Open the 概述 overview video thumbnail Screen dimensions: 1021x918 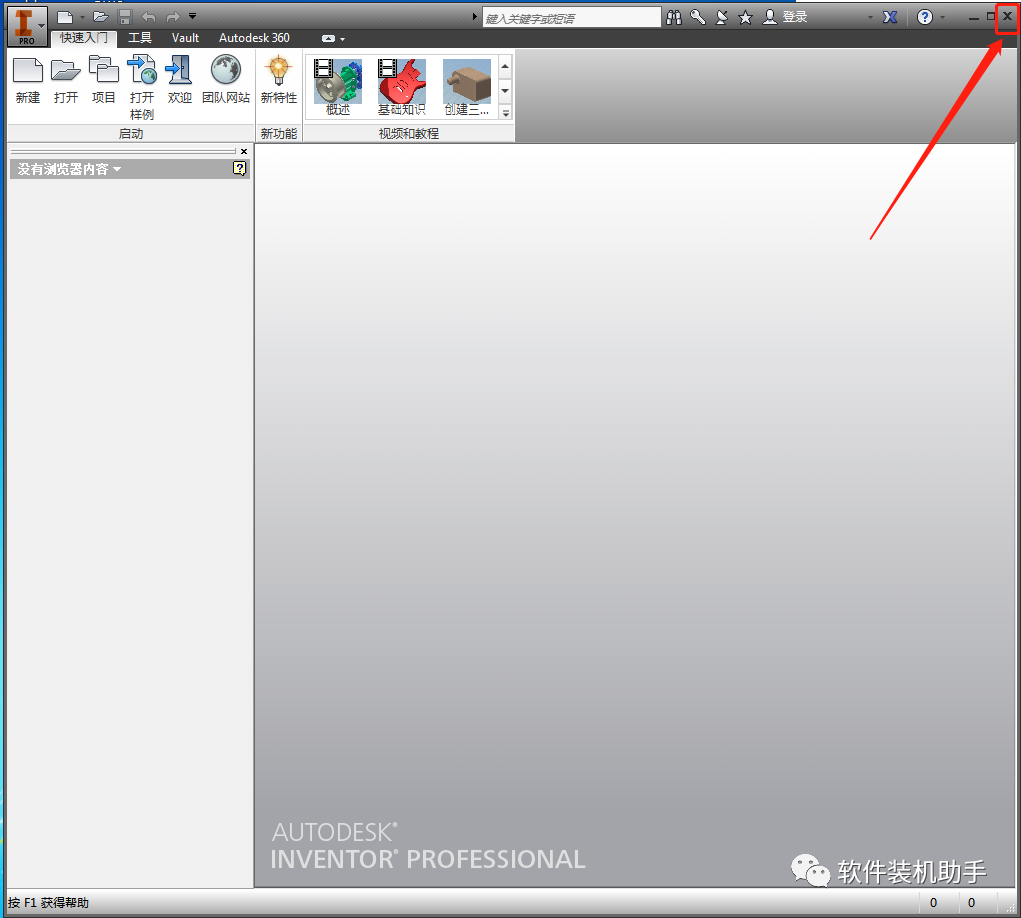tap(338, 87)
